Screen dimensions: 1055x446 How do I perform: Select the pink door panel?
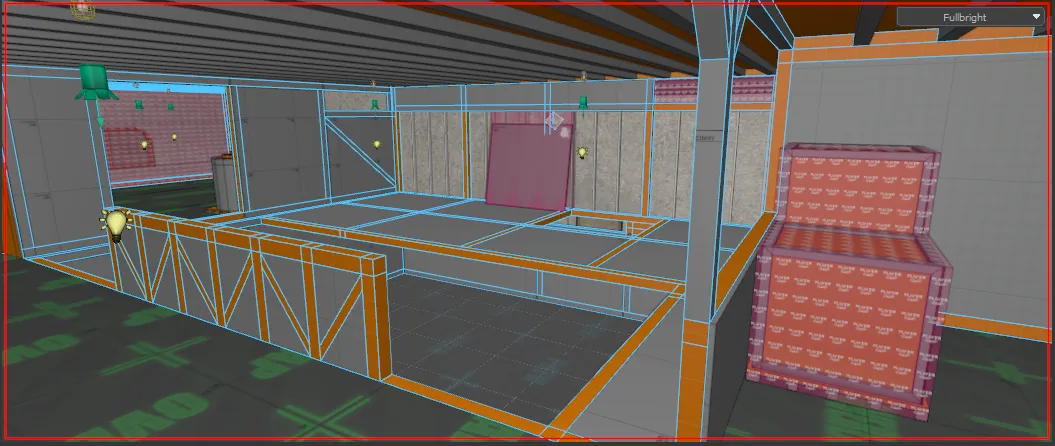(x=529, y=161)
